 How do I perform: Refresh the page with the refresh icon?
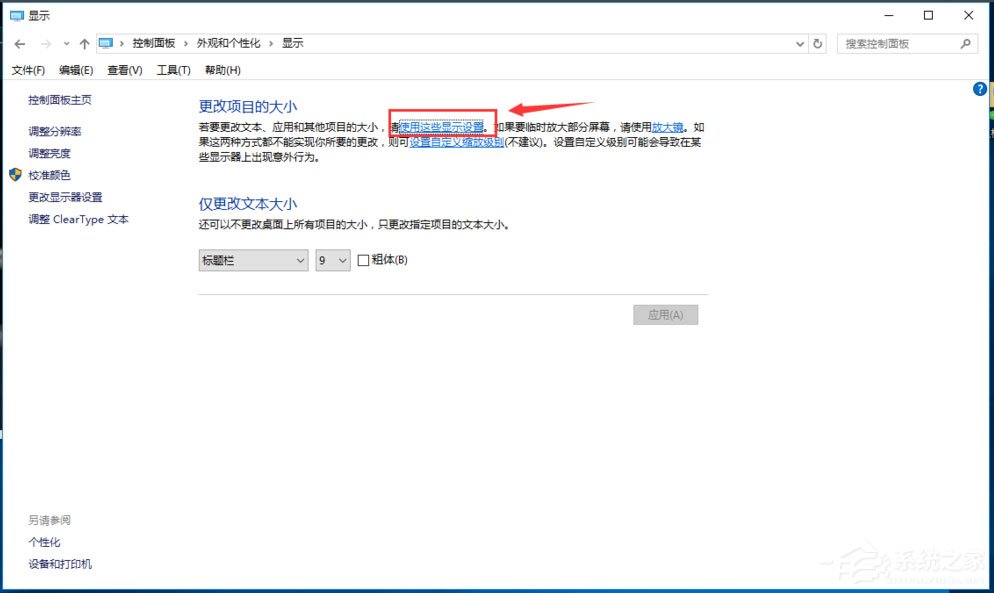[x=818, y=43]
